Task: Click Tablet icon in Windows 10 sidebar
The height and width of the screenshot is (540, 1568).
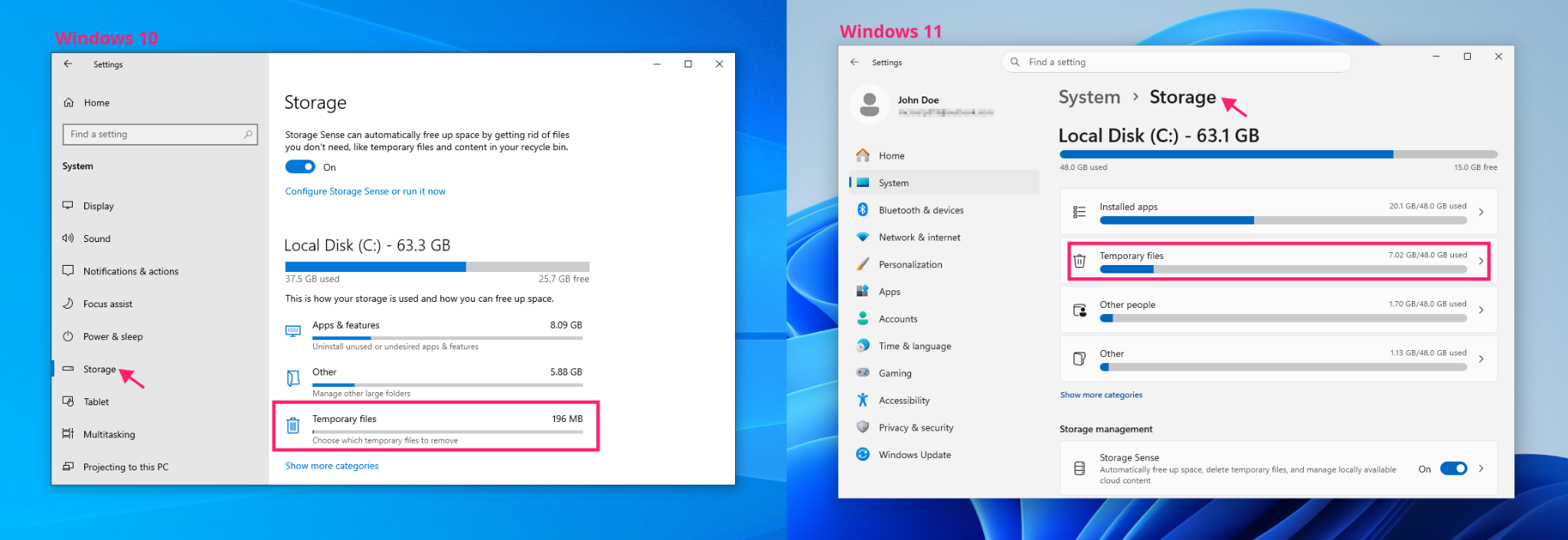Action: click(x=68, y=401)
